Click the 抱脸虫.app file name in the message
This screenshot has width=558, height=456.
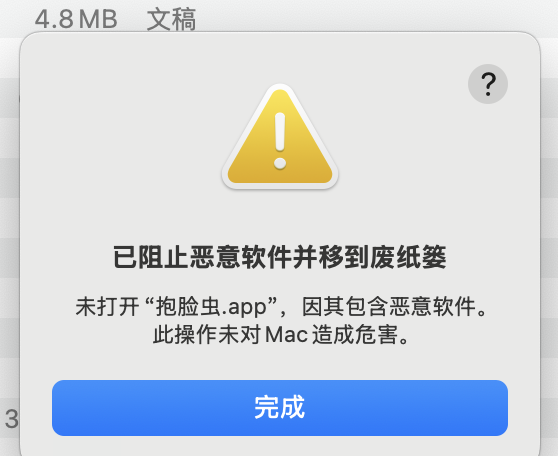click(x=211, y=307)
